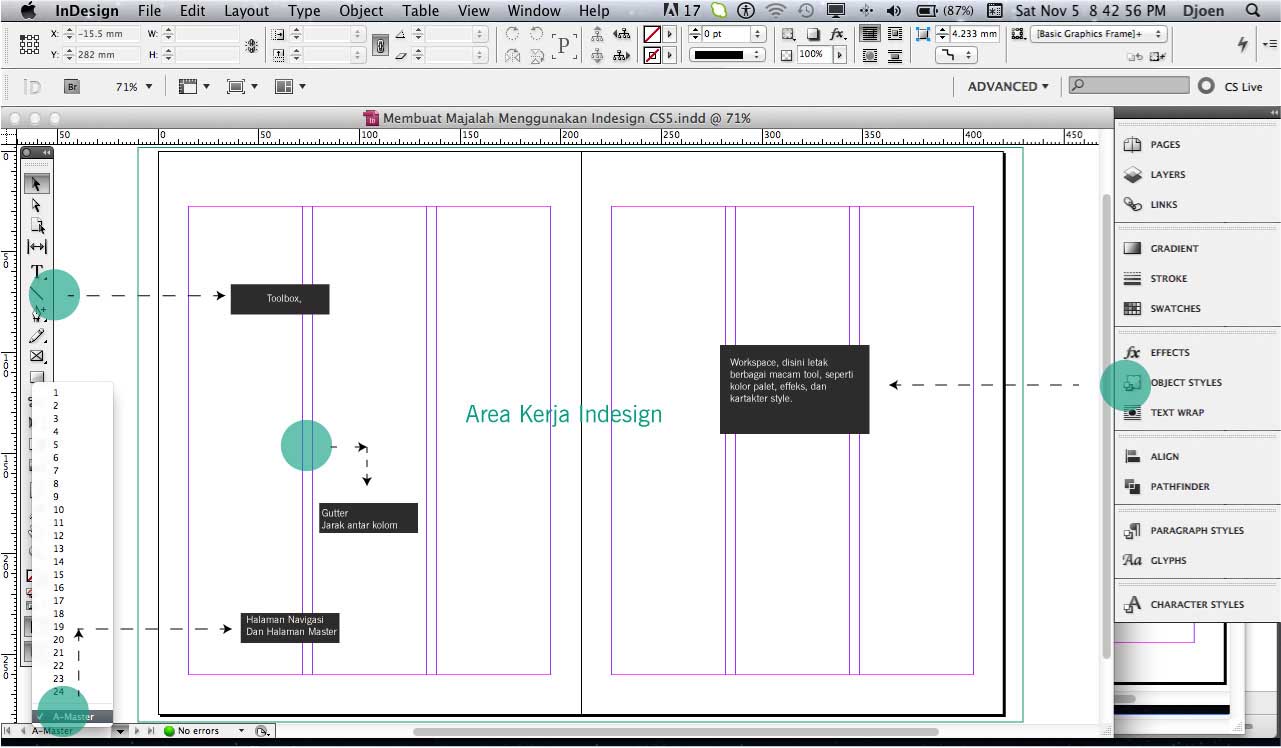Open the Window menu
The height and width of the screenshot is (748, 1281).
(x=533, y=11)
